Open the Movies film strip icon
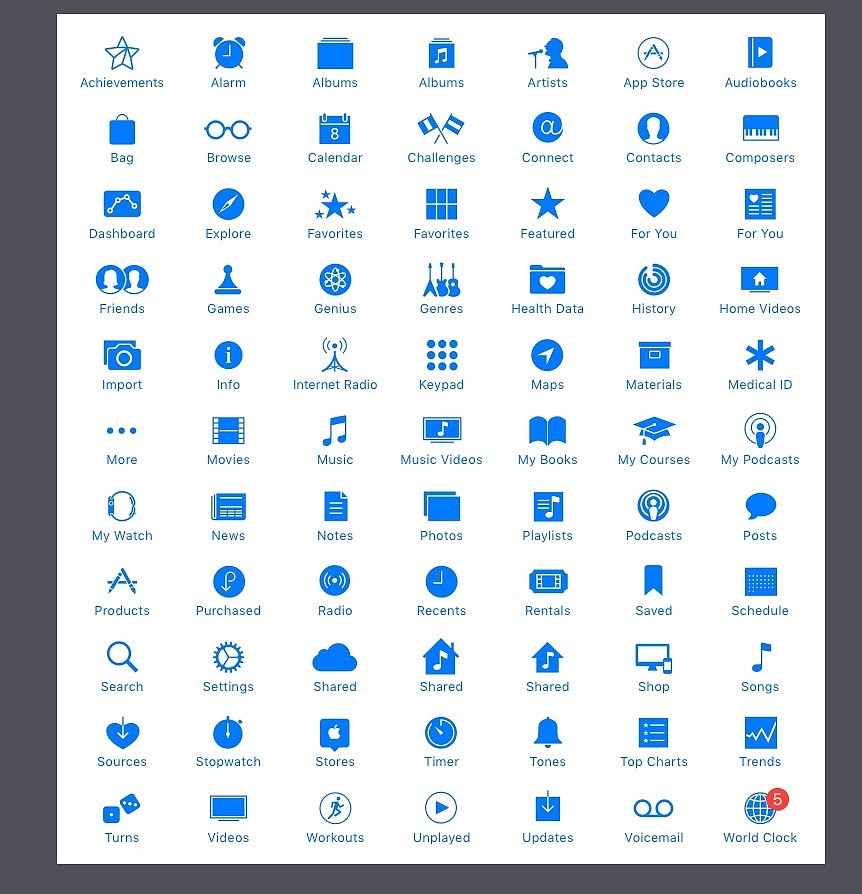The width and height of the screenshot is (862, 894). tap(228, 430)
